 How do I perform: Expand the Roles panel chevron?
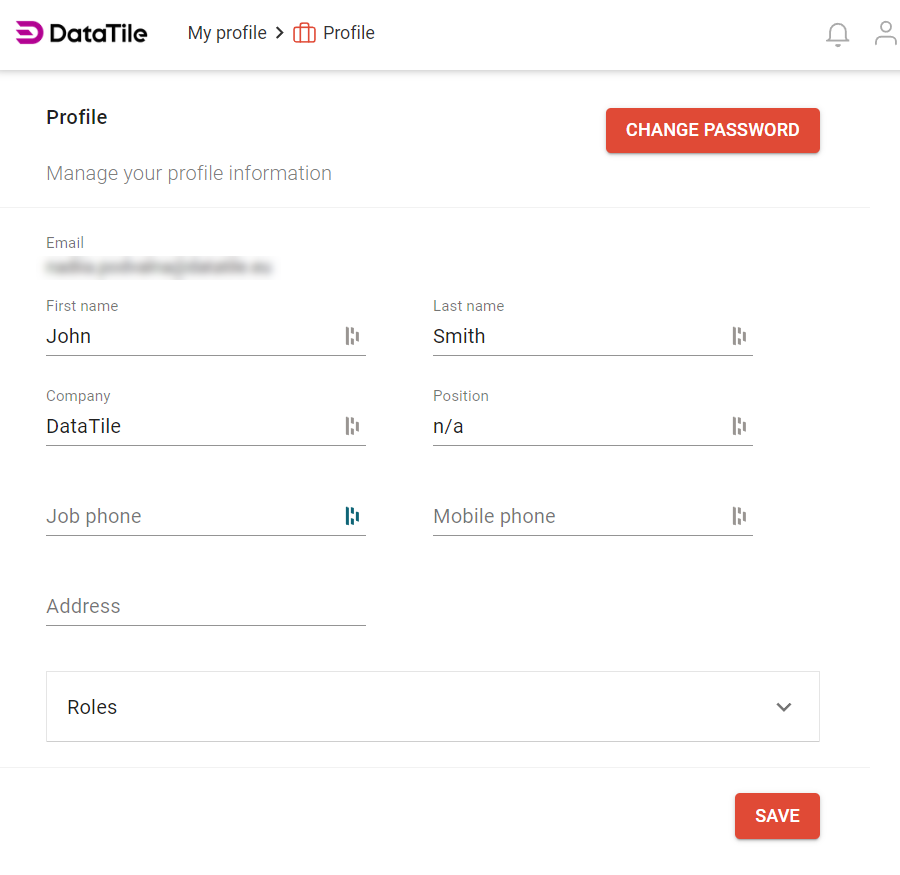point(784,707)
